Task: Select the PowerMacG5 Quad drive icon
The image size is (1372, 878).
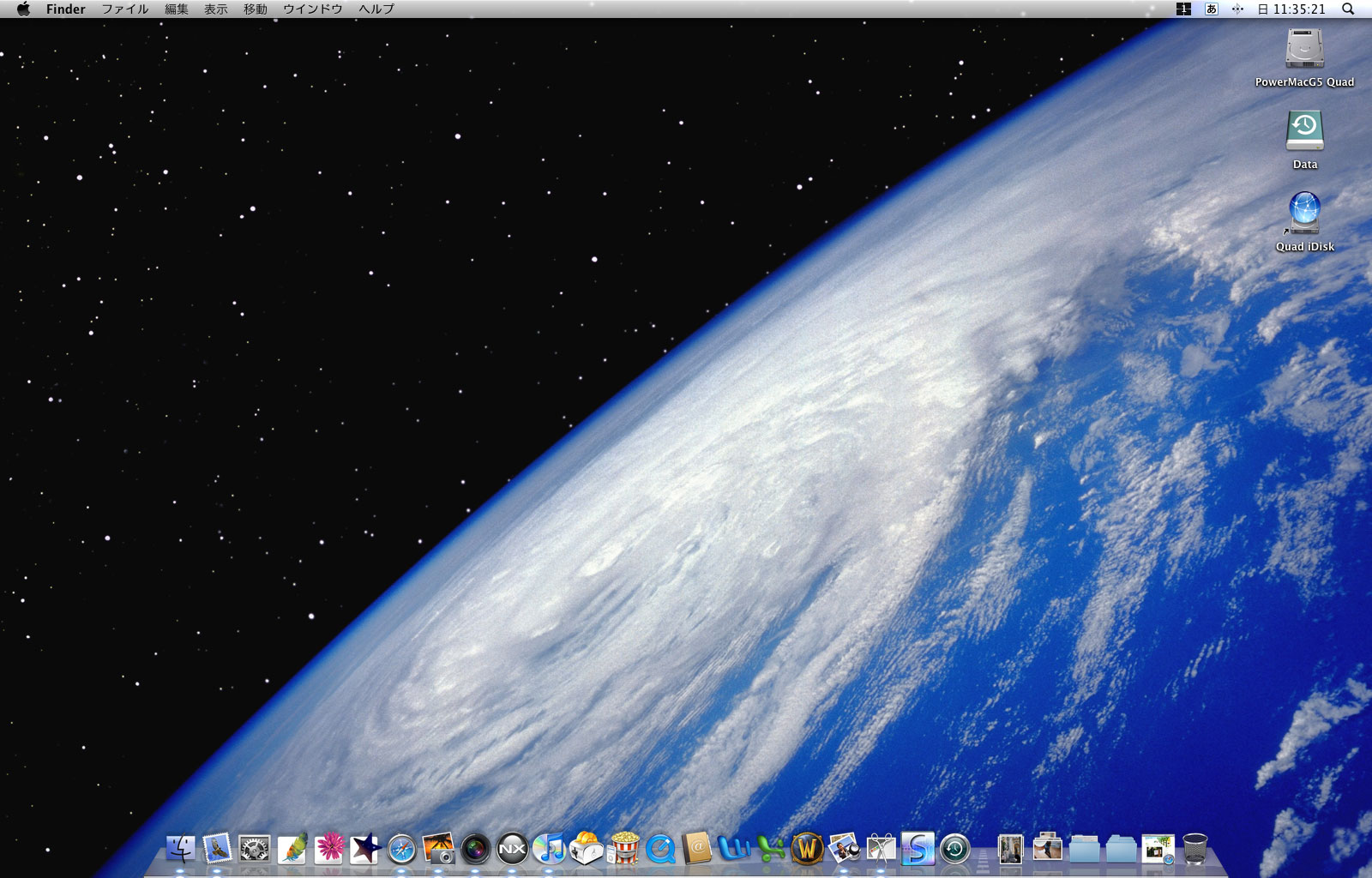Action: coord(1304,49)
